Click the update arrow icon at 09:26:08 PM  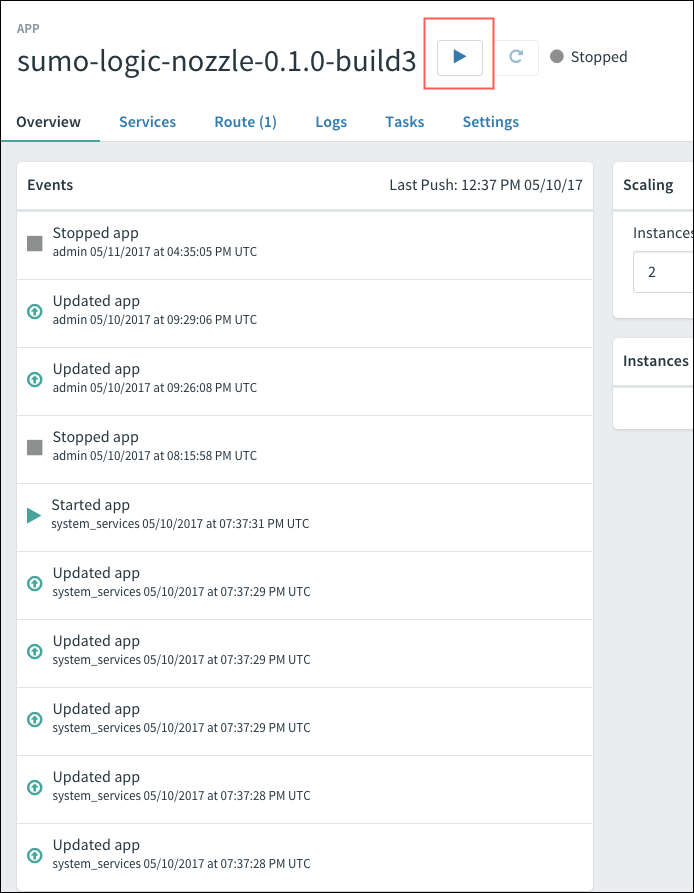point(35,379)
